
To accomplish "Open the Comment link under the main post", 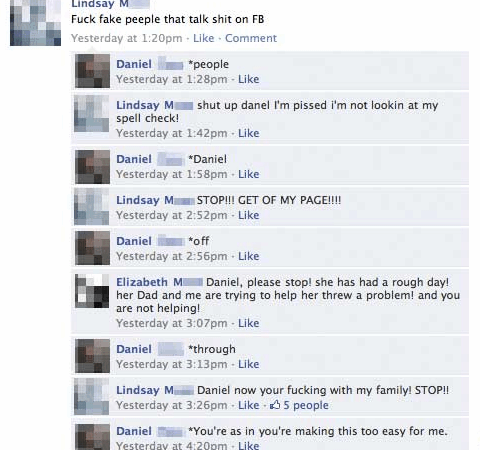I will coord(251,38).
